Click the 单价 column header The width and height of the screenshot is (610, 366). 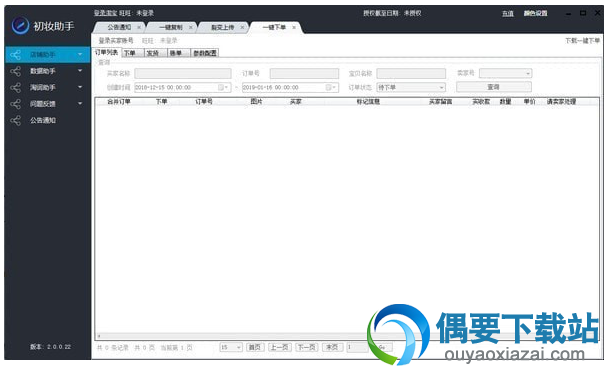529,102
